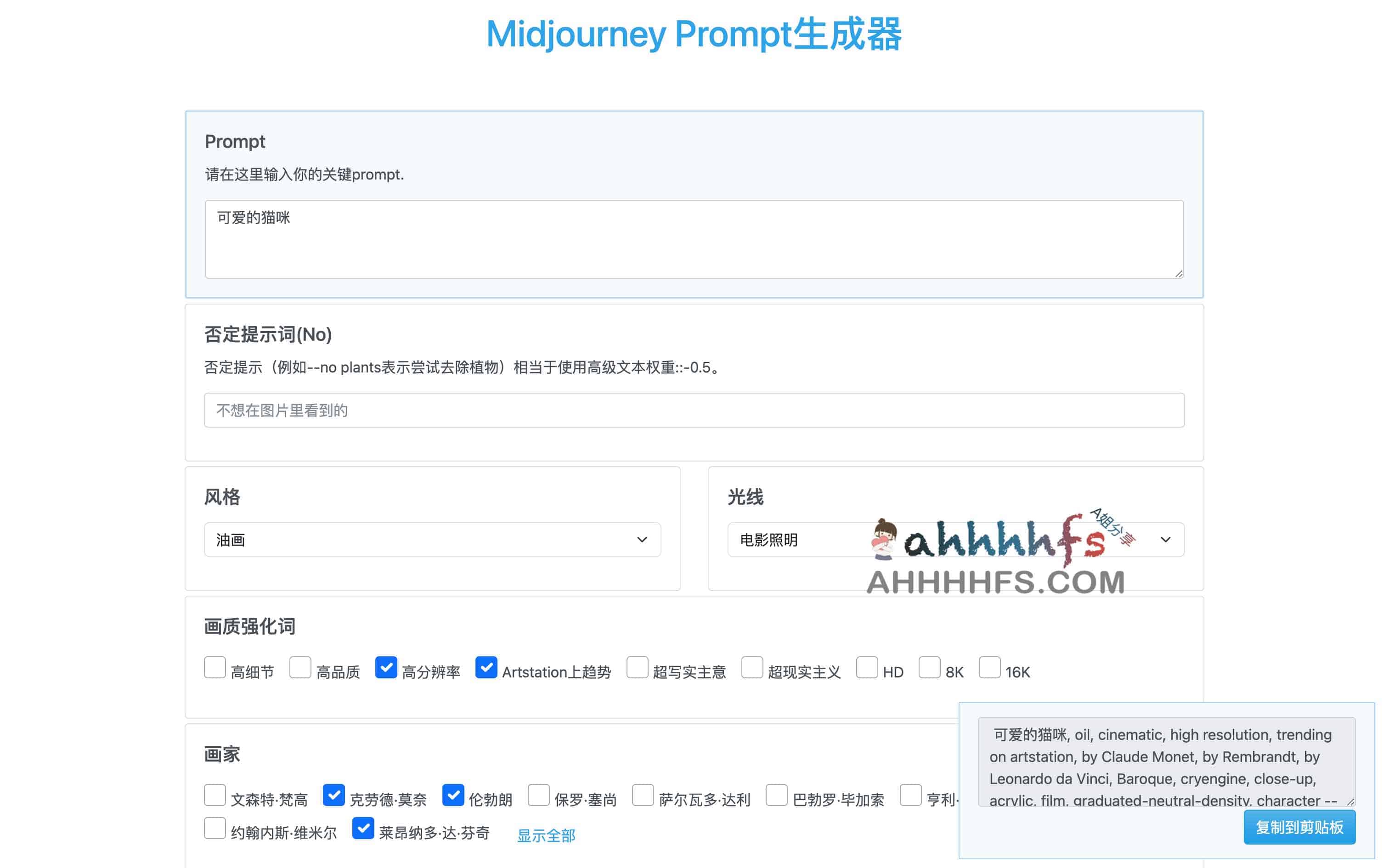Screen dimensions: 1389x868
Task: Enable the 超现实主义 checkbox
Action: point(752,668)
